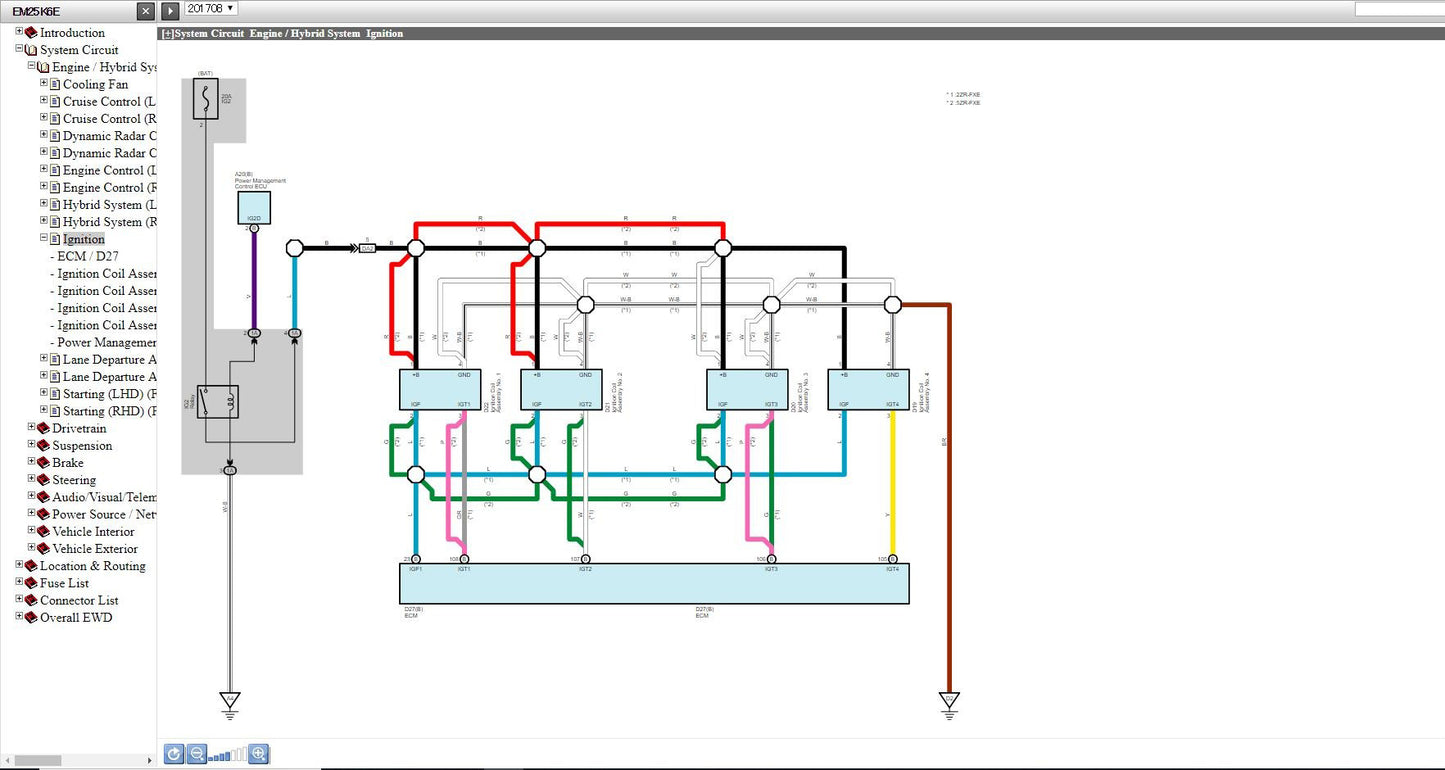Close the navigation panel with the X icon
The width and height of the screenshot is (1445, 770).
(x=146, y=10)
